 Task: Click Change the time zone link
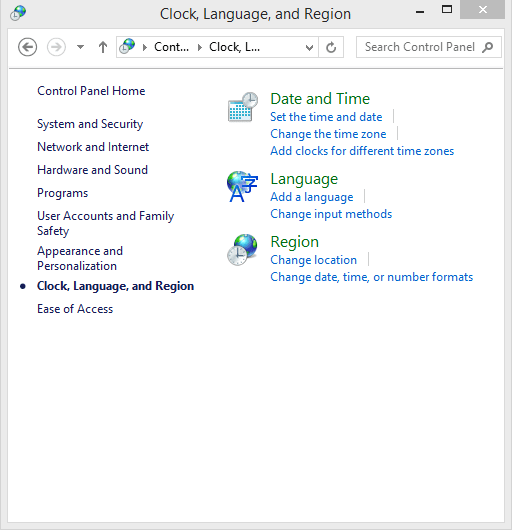(328, 134)
